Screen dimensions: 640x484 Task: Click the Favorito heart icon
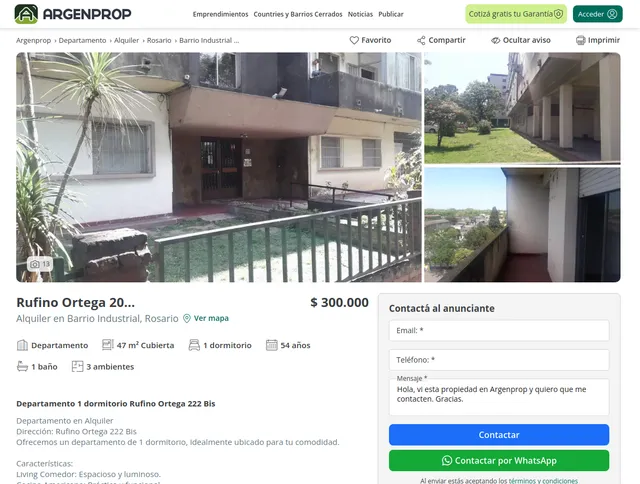(354, 40)
